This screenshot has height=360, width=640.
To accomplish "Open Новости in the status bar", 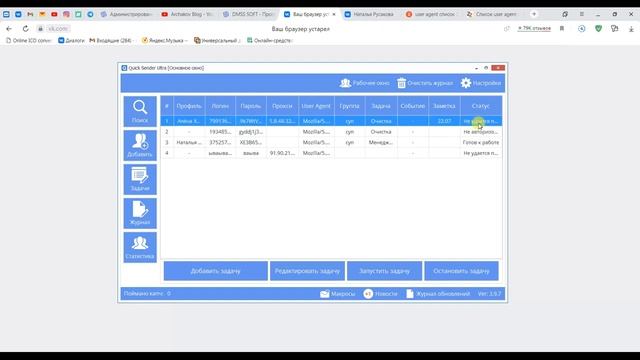I will 380,293.
